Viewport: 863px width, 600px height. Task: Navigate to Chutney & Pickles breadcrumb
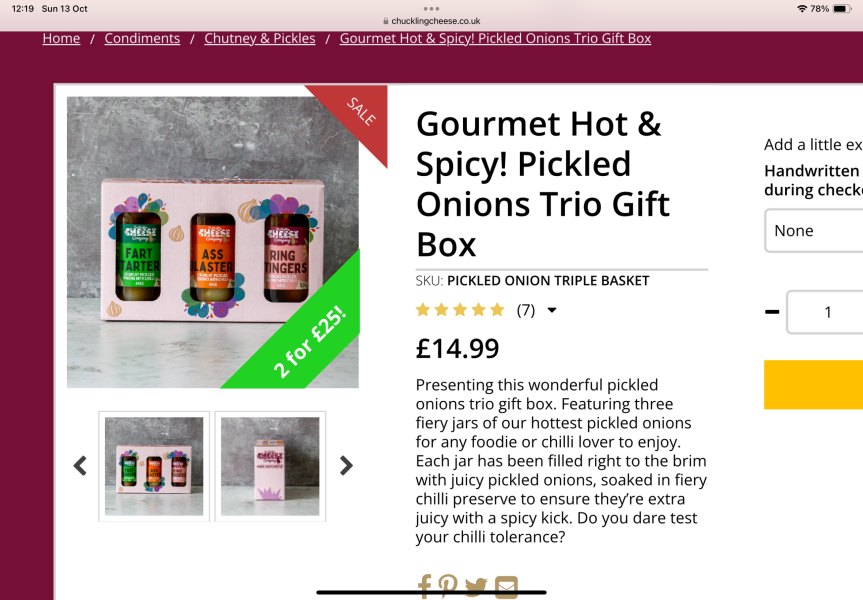click(260, 39)
